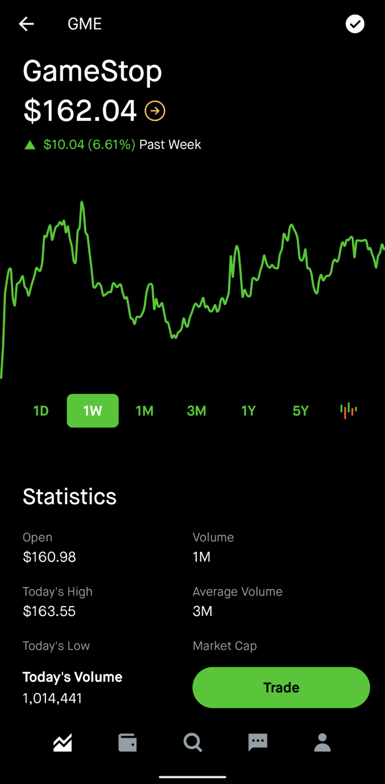Open search via magnifier icon
The height and width of the screenshot is (784, 385).
tap(192, 742)
